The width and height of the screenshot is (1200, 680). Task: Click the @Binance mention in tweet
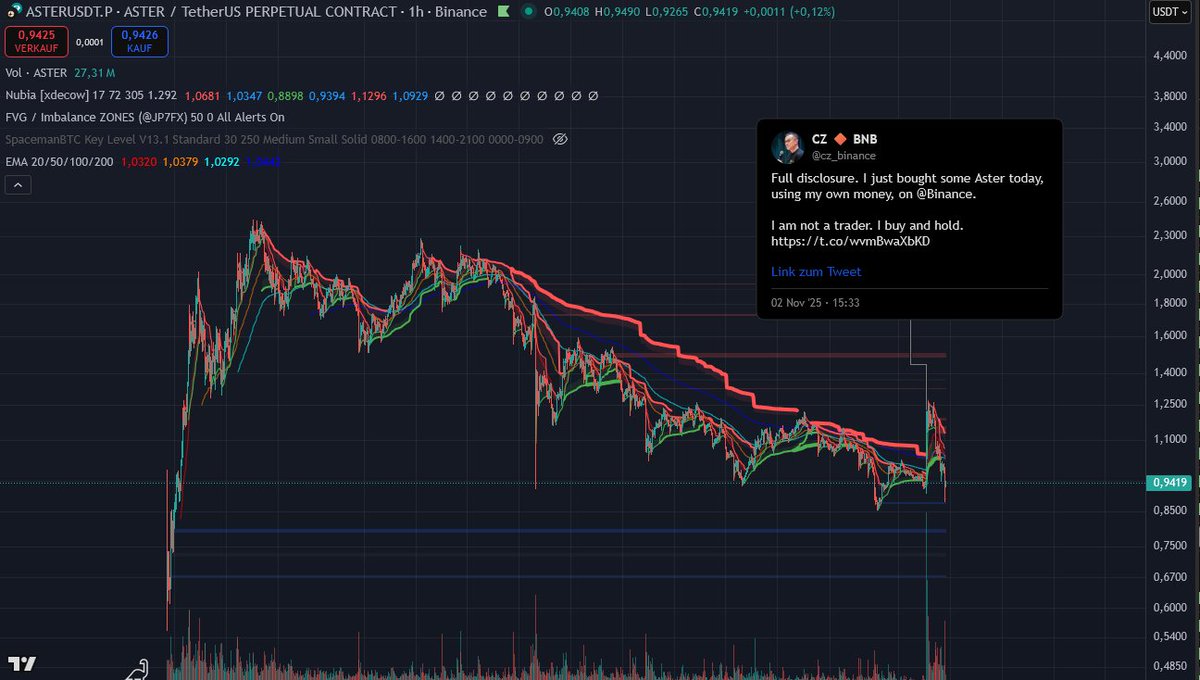[945, 194]
